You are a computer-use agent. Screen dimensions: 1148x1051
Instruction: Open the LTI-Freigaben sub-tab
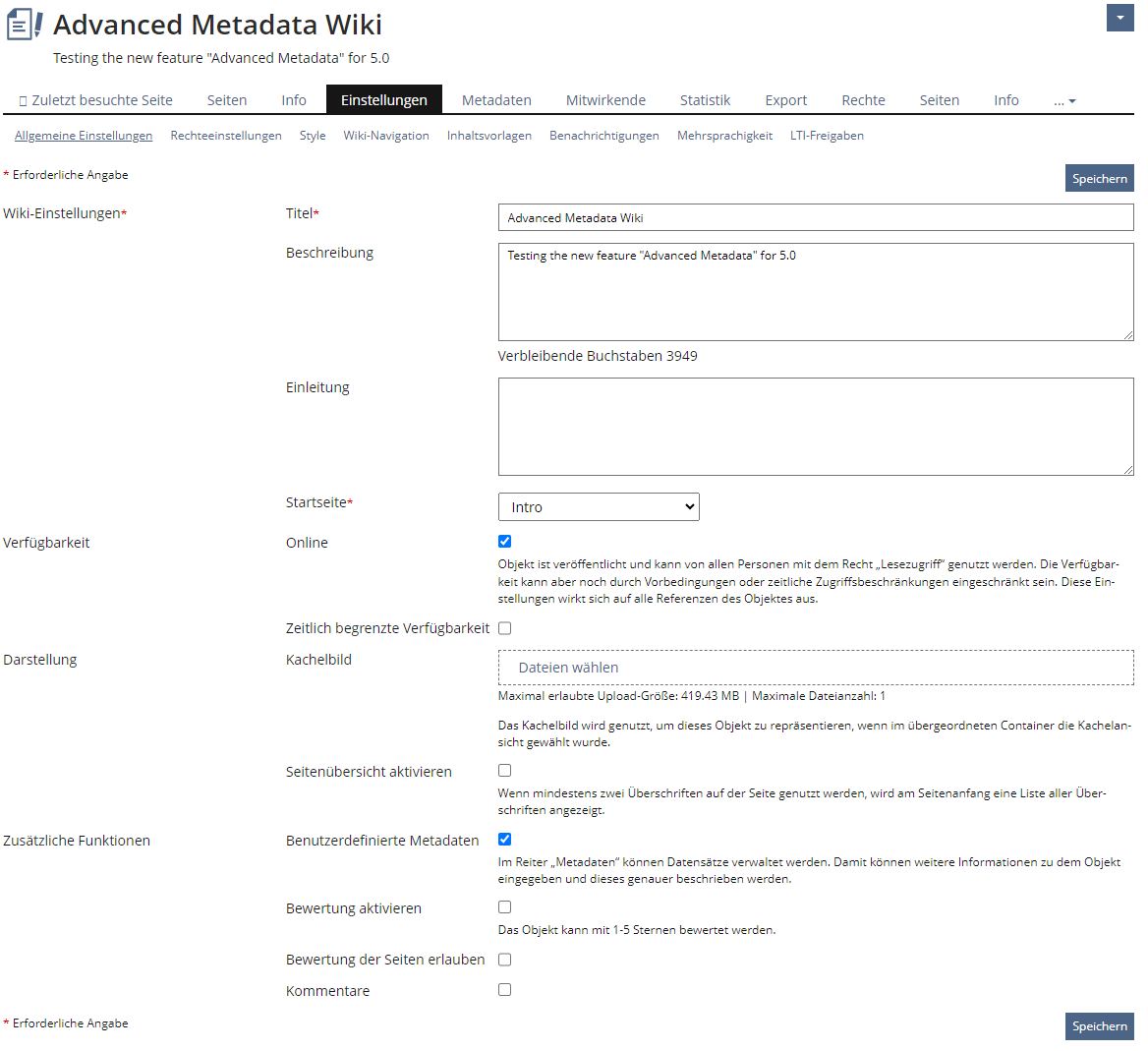click(x=827, y=136)
